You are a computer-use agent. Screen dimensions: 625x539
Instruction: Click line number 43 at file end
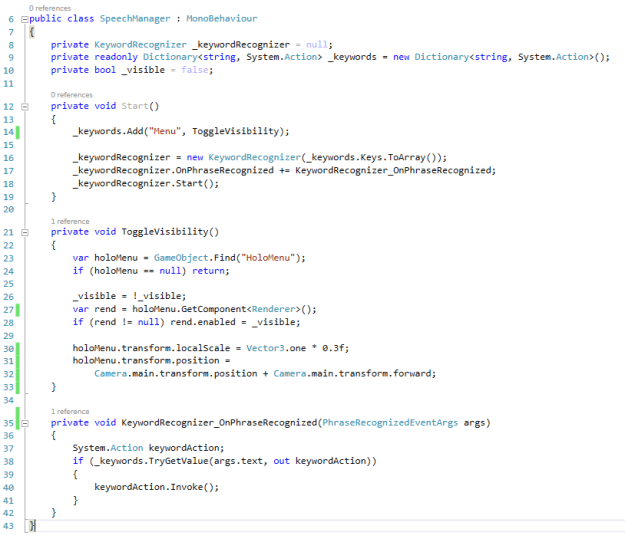[x=11, y=525]
